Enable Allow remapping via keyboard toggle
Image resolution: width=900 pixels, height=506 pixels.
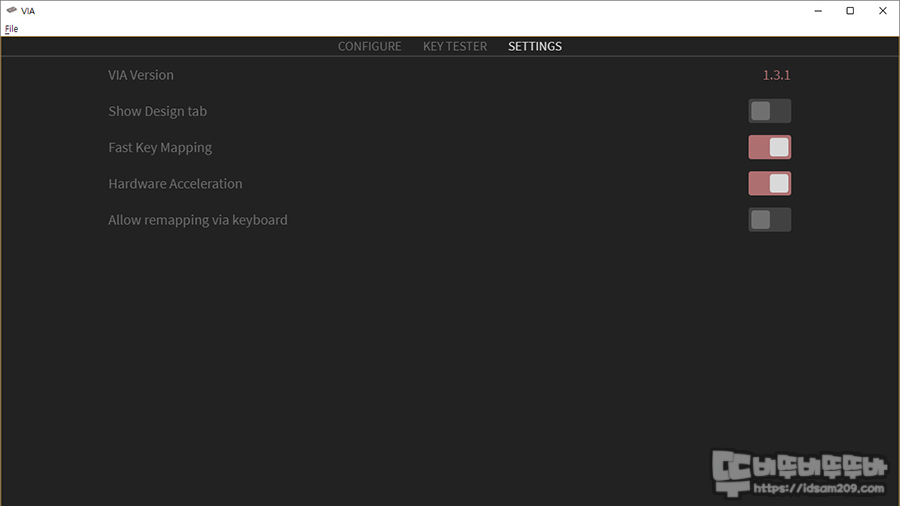tap(769, 220)
